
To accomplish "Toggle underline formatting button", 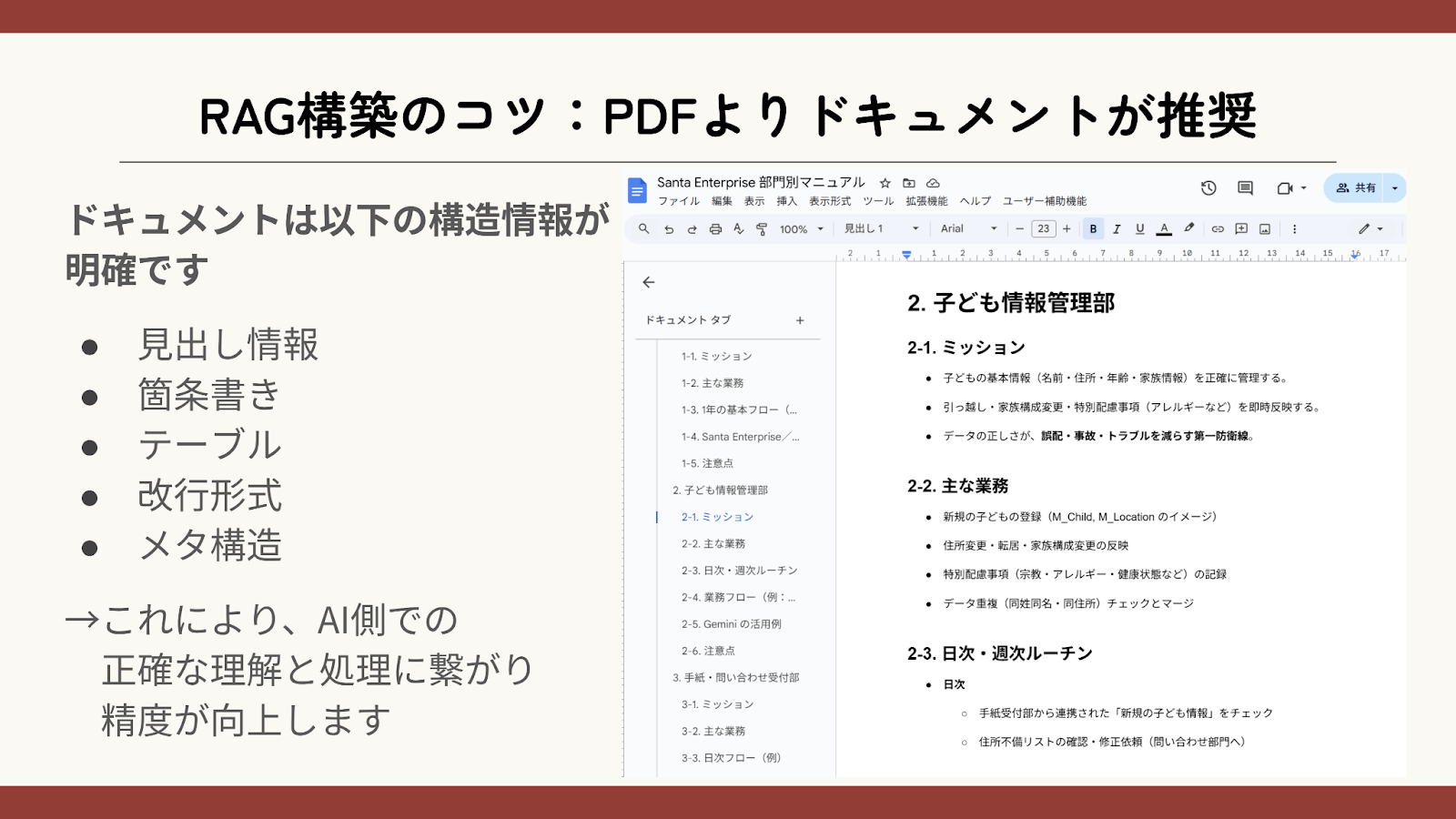I will 1139,229.
